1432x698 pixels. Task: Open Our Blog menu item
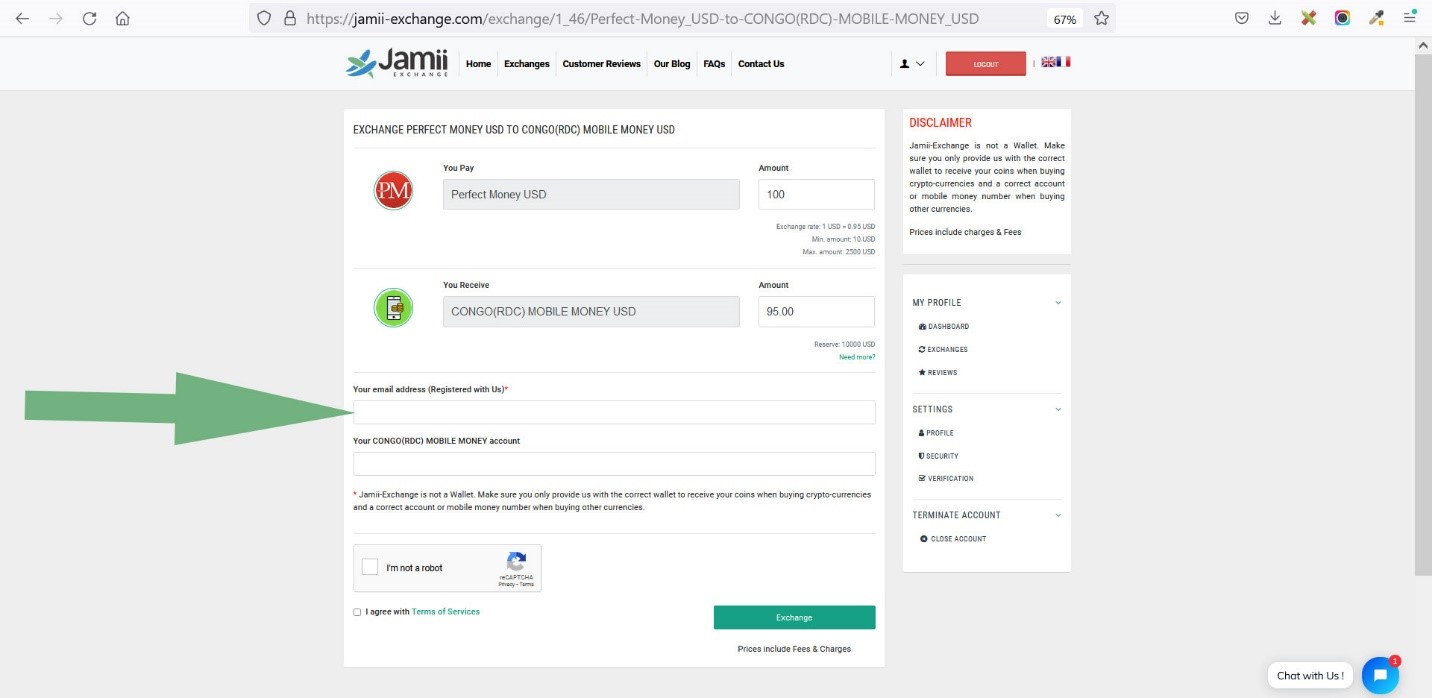(x=672, y=64)
